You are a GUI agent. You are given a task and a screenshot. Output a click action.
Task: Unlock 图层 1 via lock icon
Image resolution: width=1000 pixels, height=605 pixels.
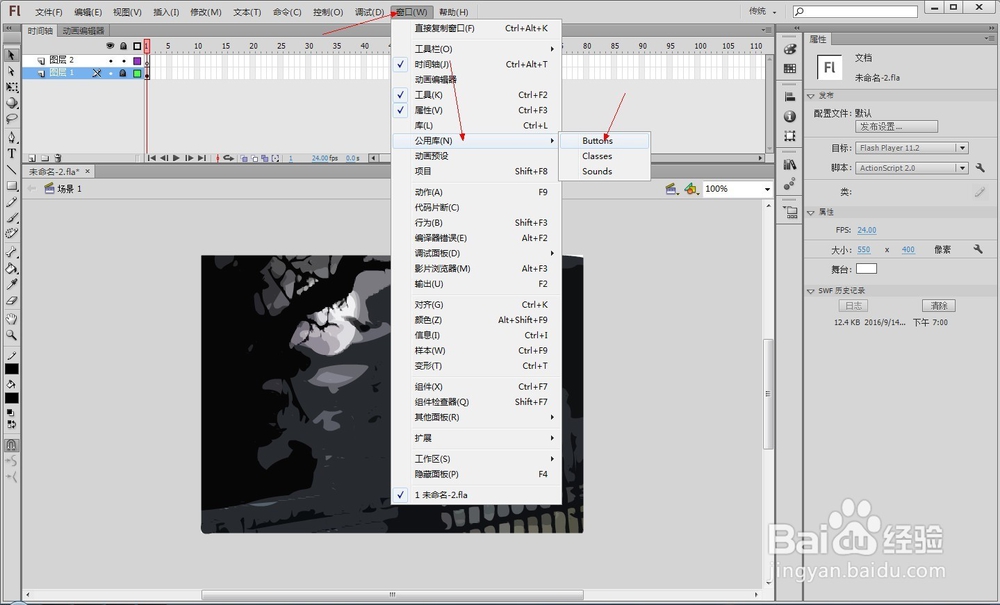point(123,73)
